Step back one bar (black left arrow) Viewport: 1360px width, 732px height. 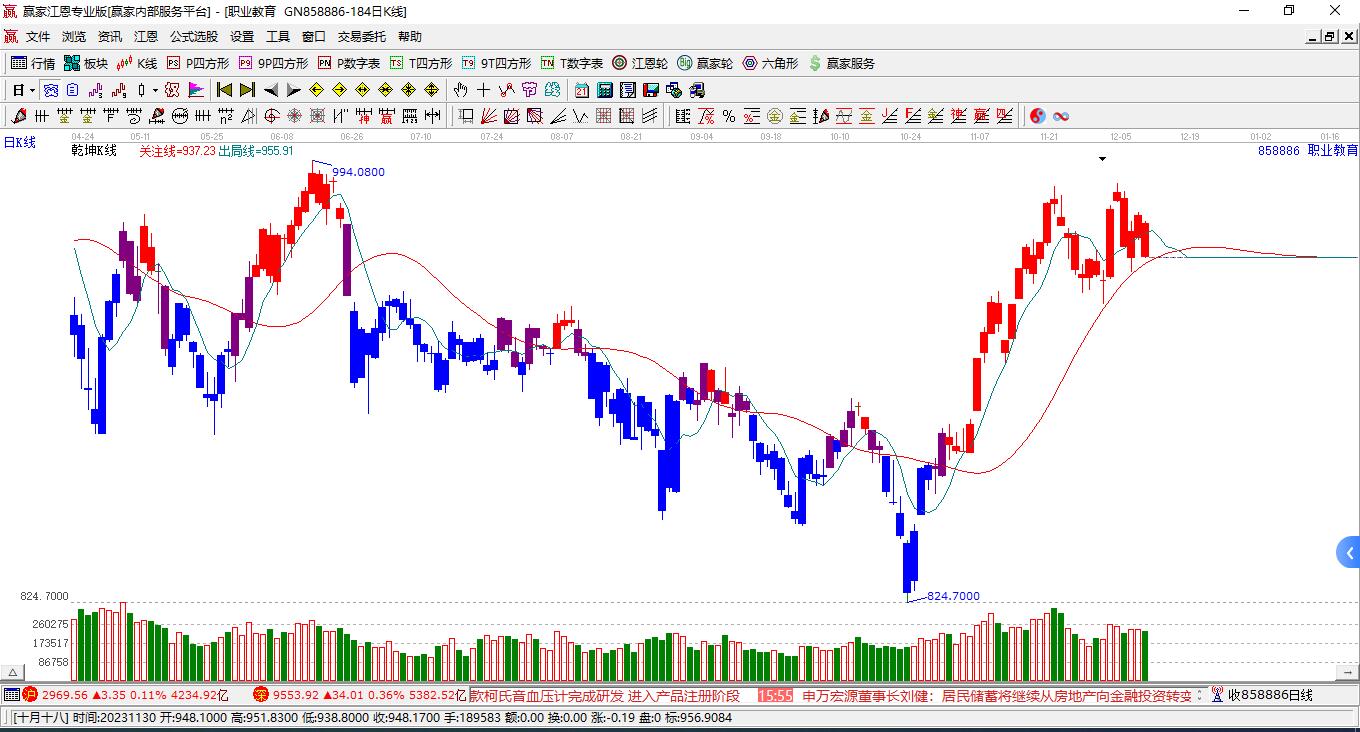(270, 90)
